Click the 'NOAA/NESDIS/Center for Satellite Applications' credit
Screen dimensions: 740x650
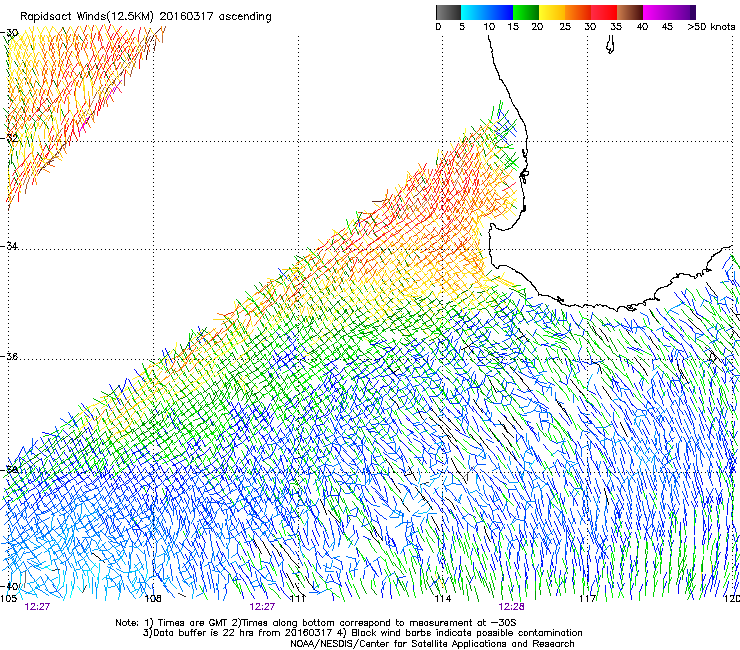[x=432, y=644]
